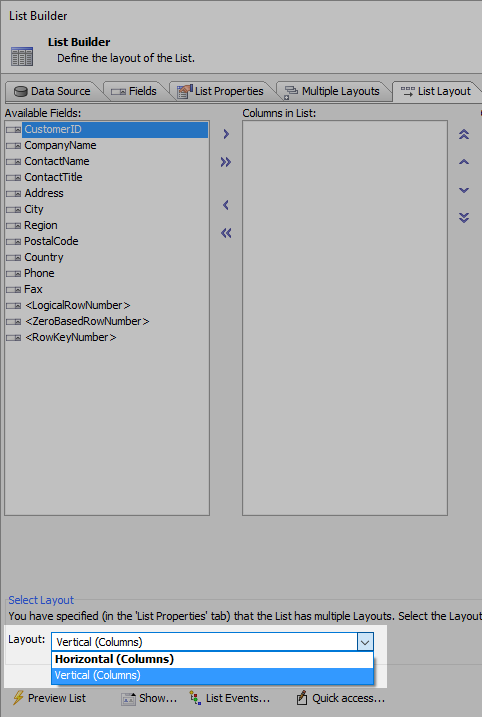
Task: Add selected field with single right arrow
Action: (226, 134)
